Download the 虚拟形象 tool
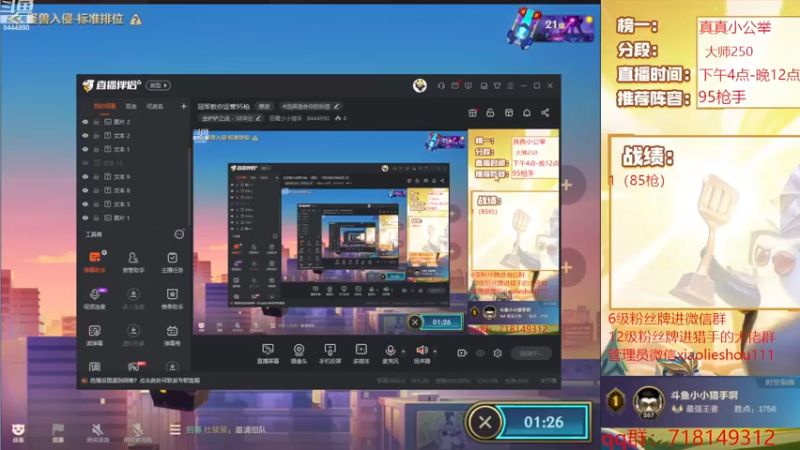 pyautogui.click(x=133, y=336)
